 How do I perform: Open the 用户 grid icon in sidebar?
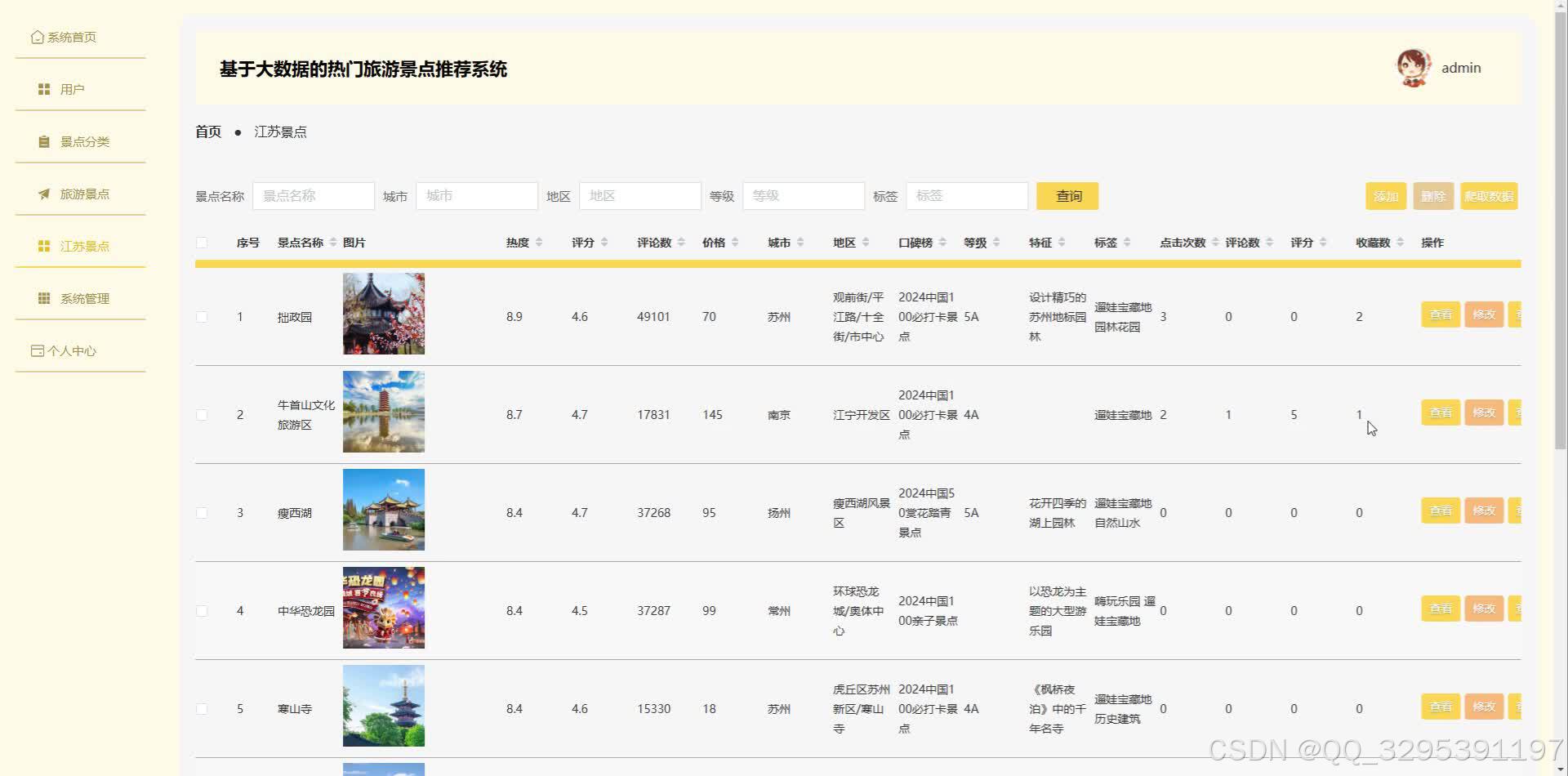pos(43,88)
